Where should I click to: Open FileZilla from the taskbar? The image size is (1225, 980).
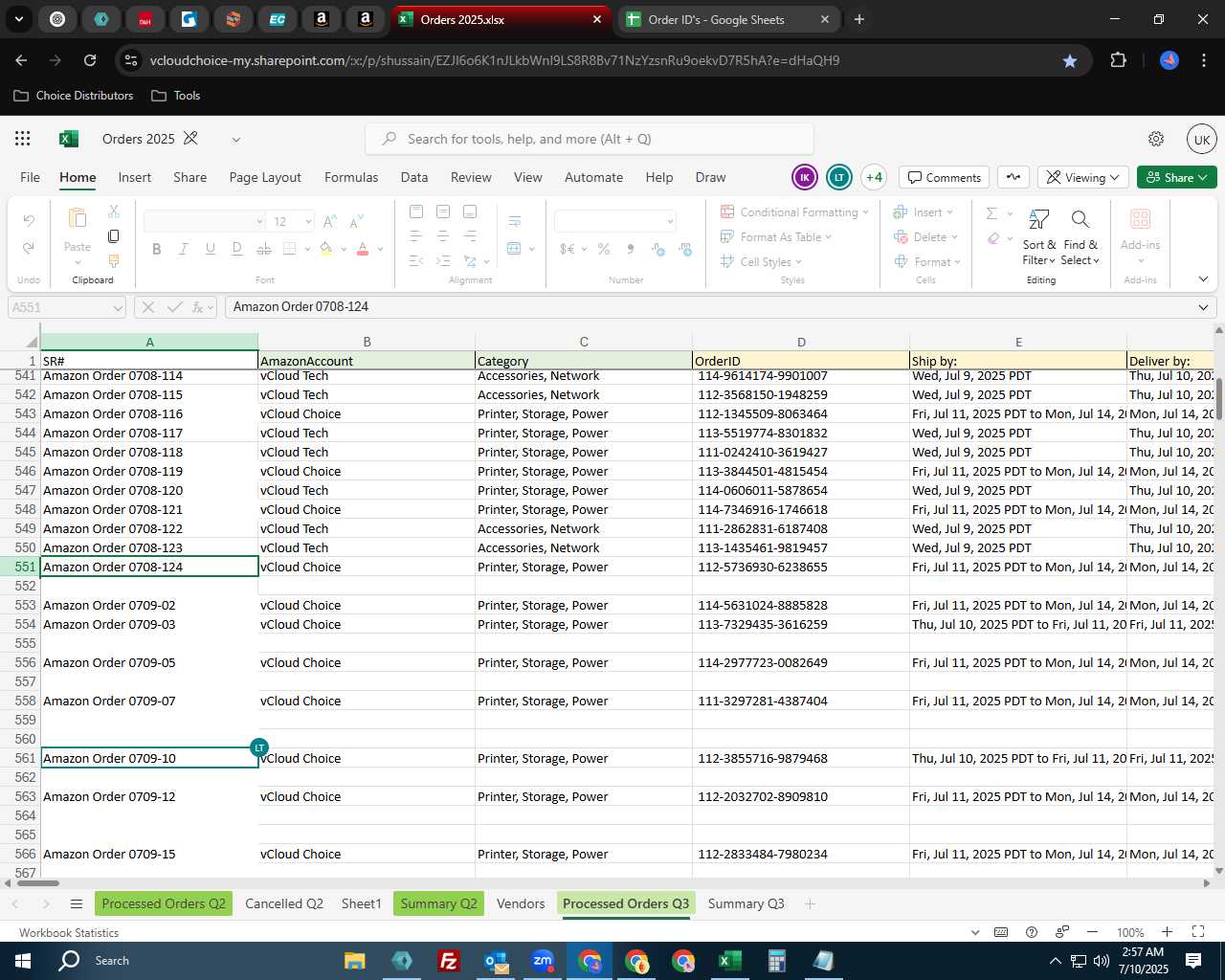[x=448, y=961]
